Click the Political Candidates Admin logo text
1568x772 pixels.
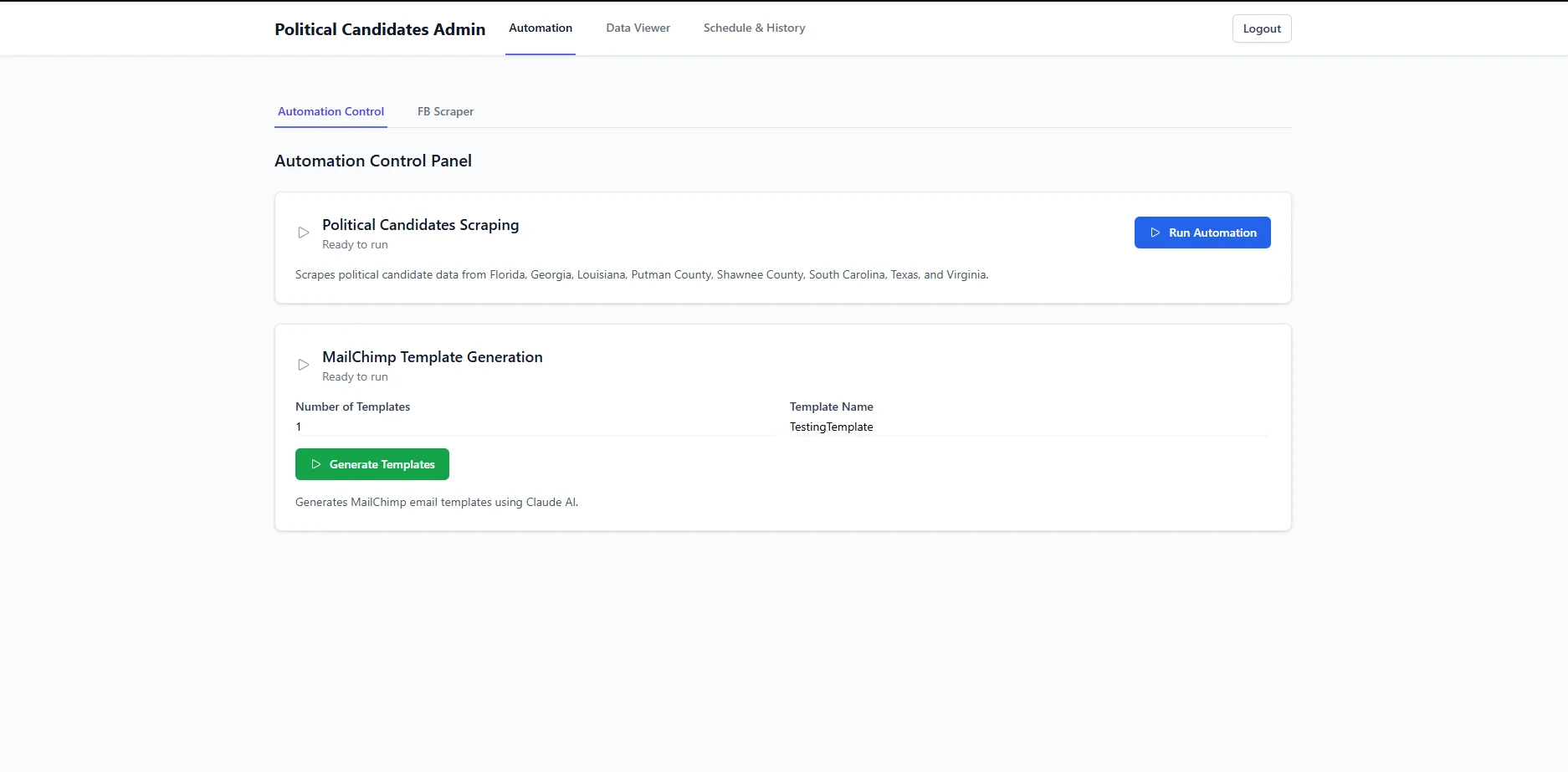point(379,28)
